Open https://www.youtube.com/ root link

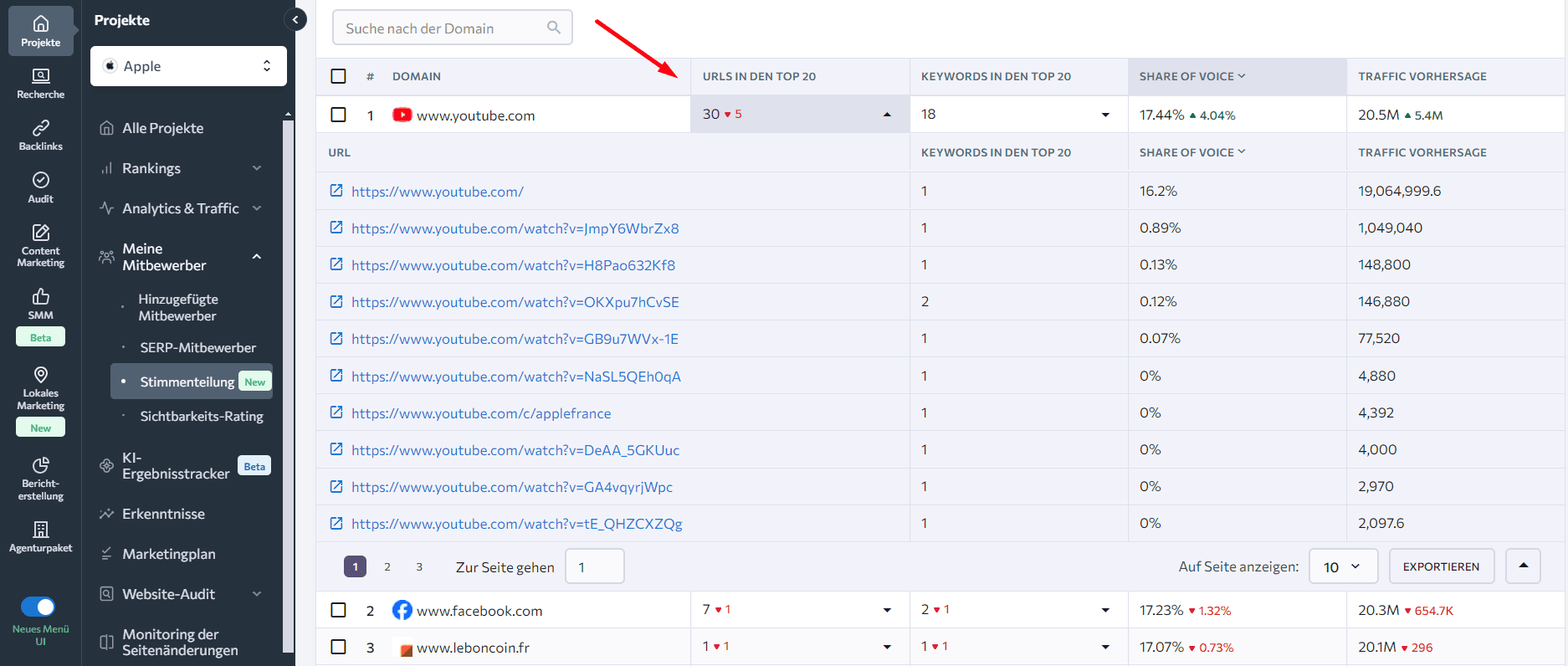(x=438, y=192)
